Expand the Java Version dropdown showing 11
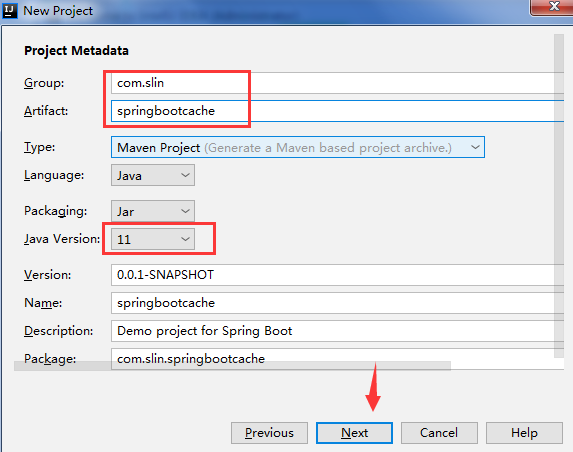573x452 pixels. click(x=153, y=239)
